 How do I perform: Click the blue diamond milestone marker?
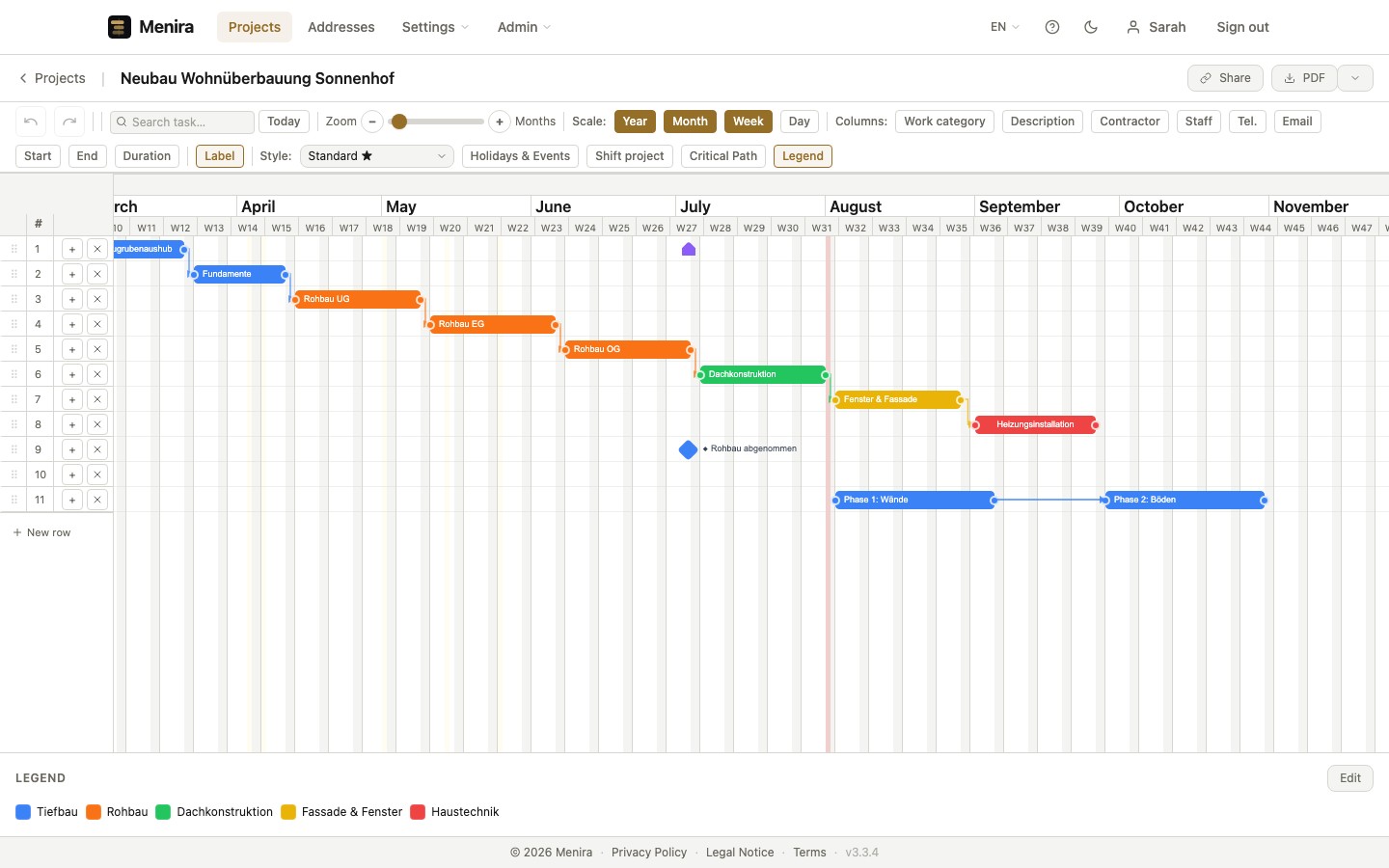pos(688,449)
